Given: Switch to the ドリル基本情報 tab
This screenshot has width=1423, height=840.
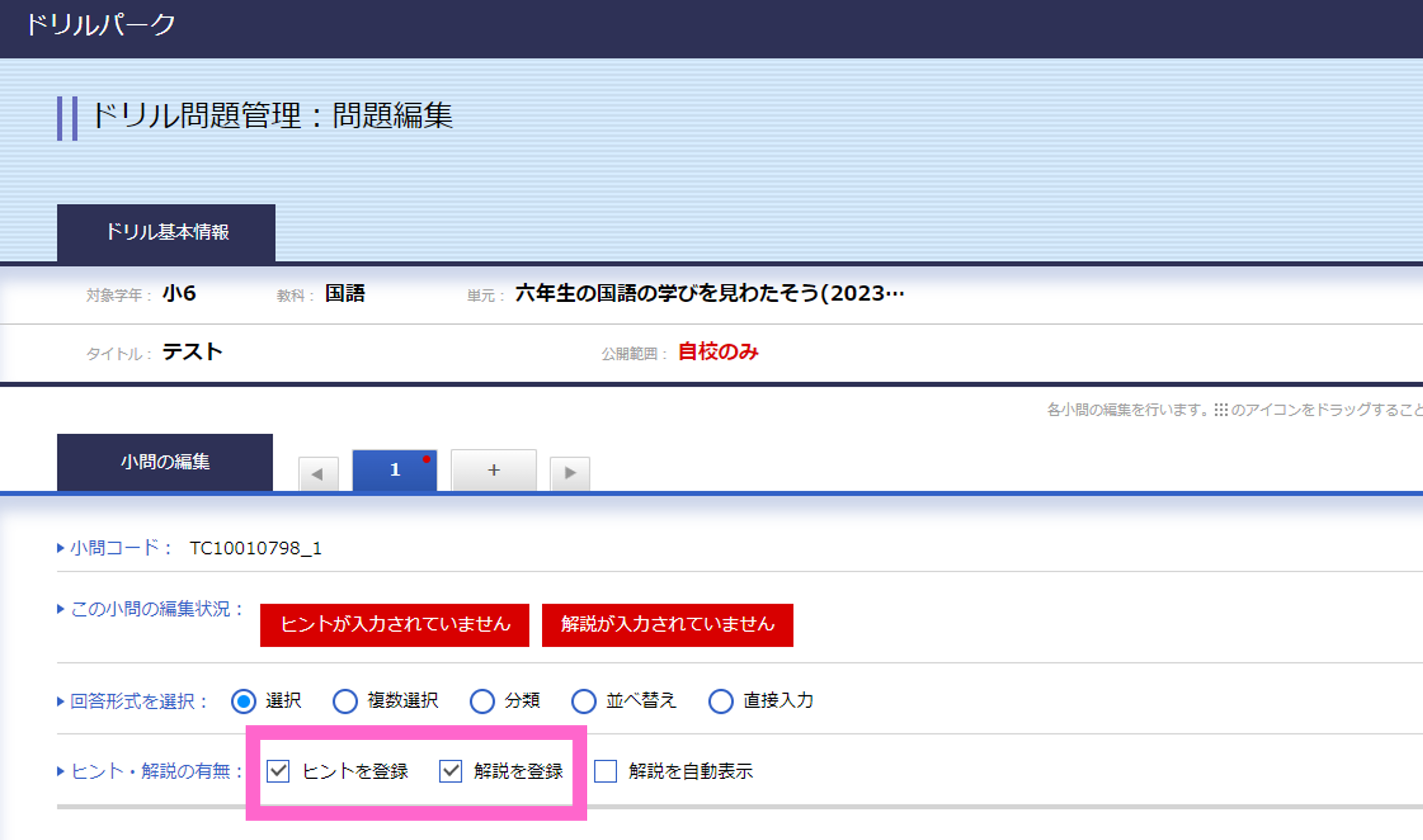Looking at the screenshot, I should pyautogui.click(x=167, y=232).
